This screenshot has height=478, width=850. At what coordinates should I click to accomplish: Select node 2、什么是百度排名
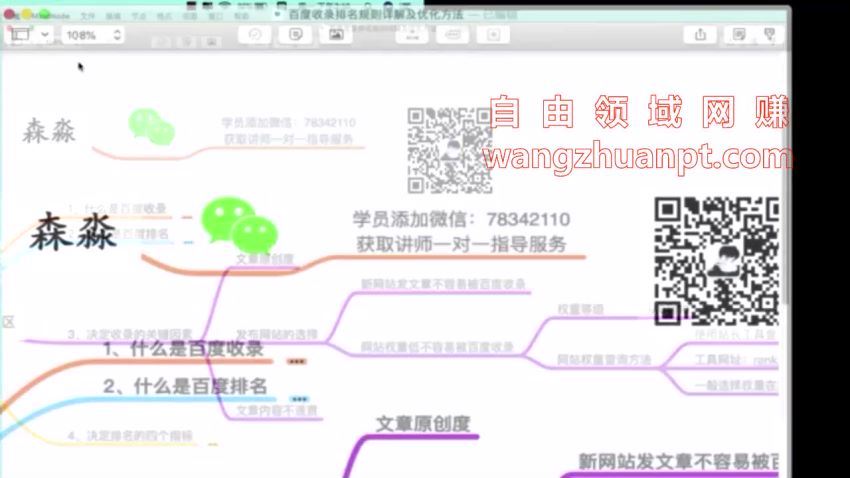tap(185, 386)
